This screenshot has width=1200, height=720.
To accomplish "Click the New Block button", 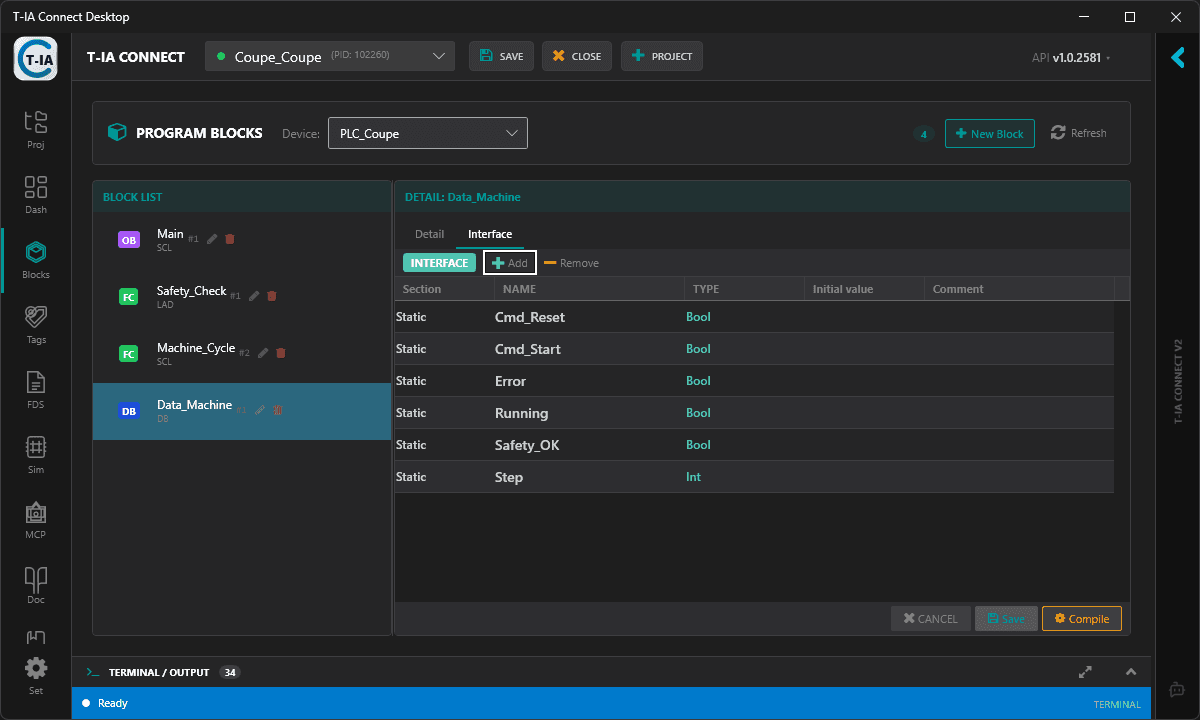I will click(989, 132).
